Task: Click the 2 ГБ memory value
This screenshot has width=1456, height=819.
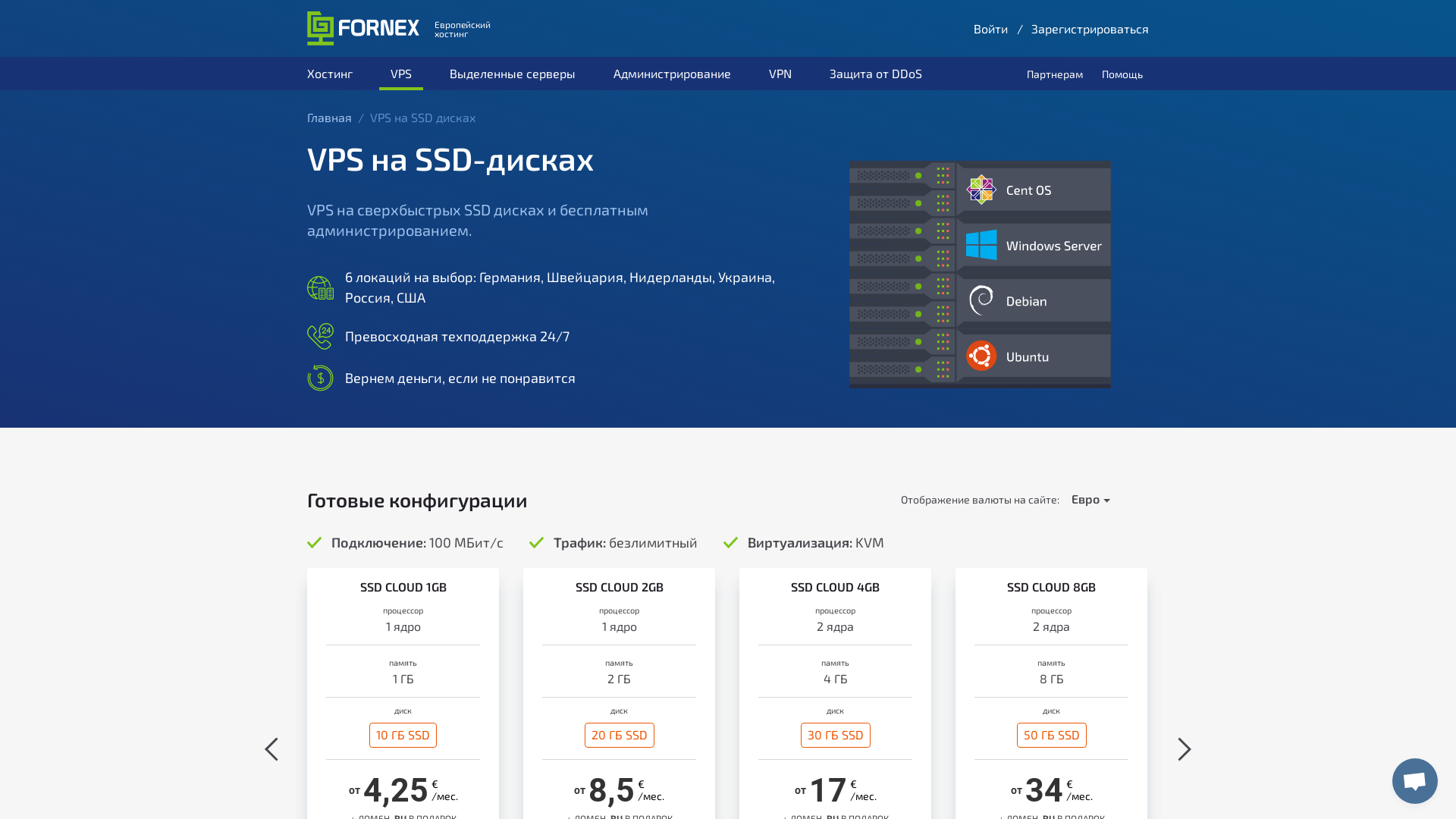Action: [x=619, y=679]
